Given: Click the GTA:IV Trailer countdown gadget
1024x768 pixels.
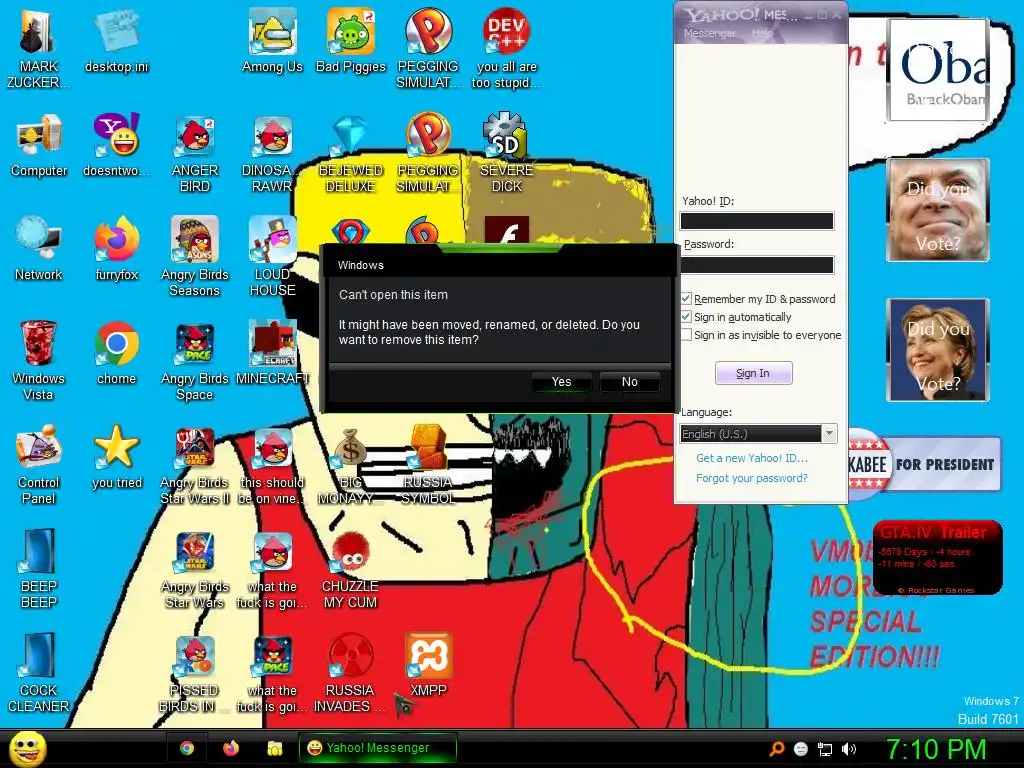Looking at the screenshot, I should [x=937, y=558].
